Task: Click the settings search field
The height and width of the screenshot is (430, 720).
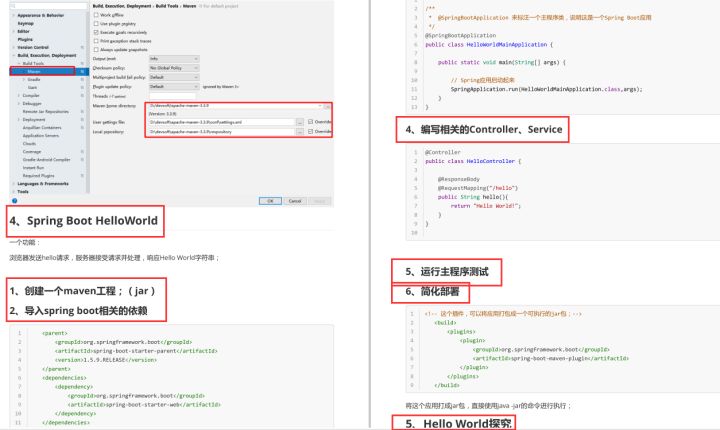Action: tap(48, 6)
